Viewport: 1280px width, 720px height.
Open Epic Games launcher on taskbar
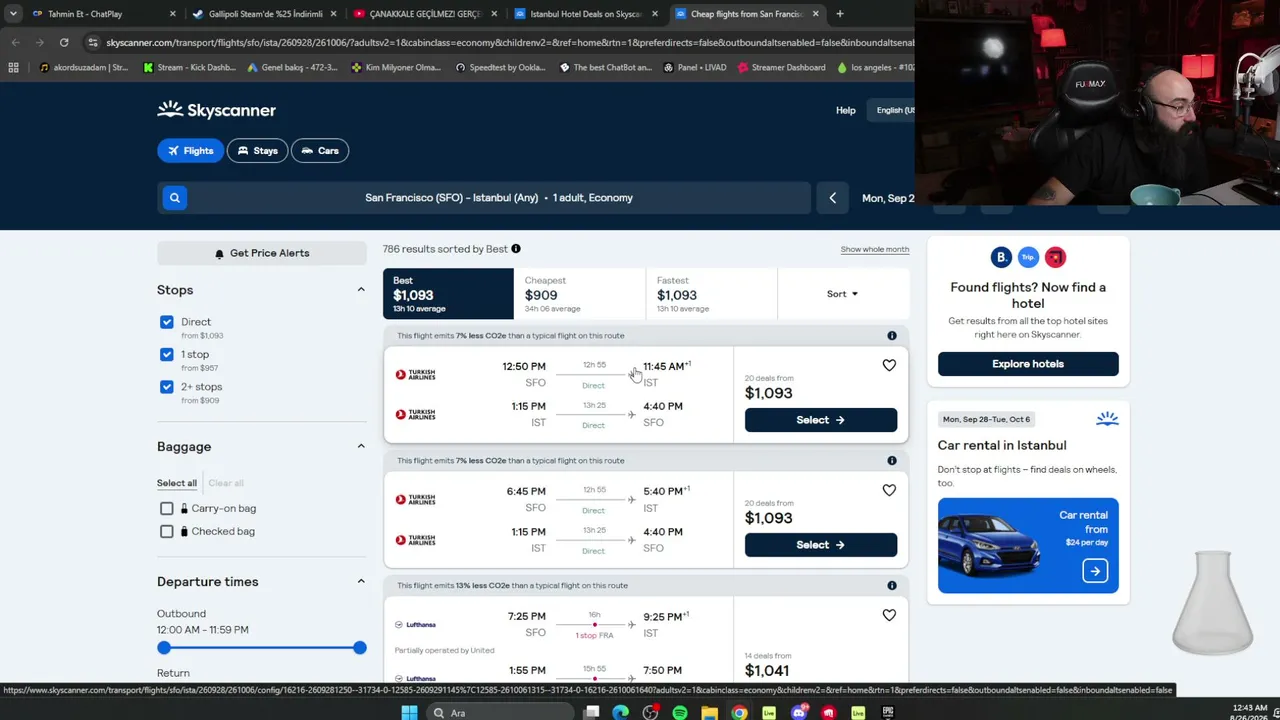coord(888,713)
